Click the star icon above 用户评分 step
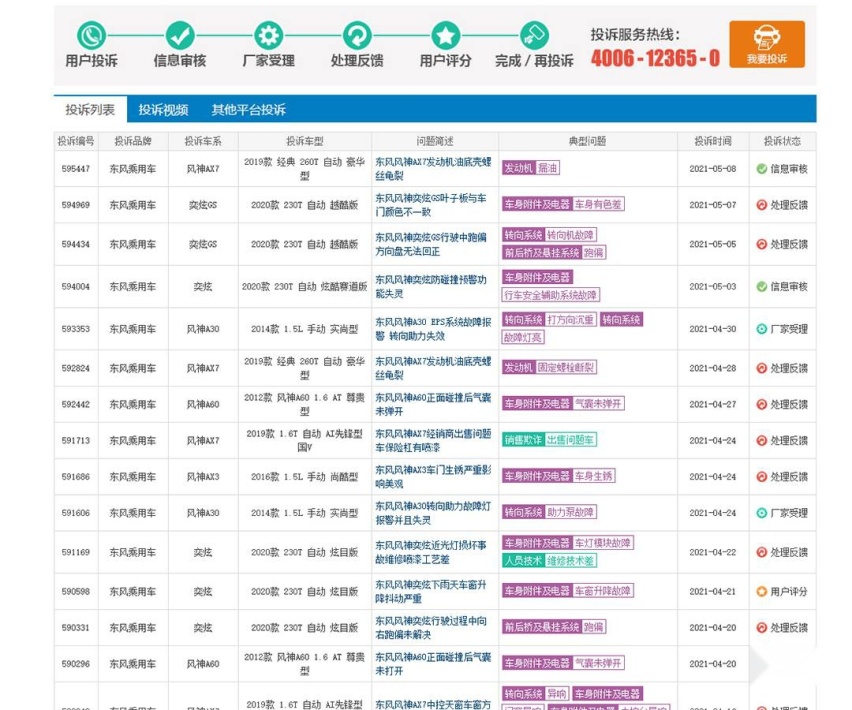852x710 pixels. click(446, 35)
